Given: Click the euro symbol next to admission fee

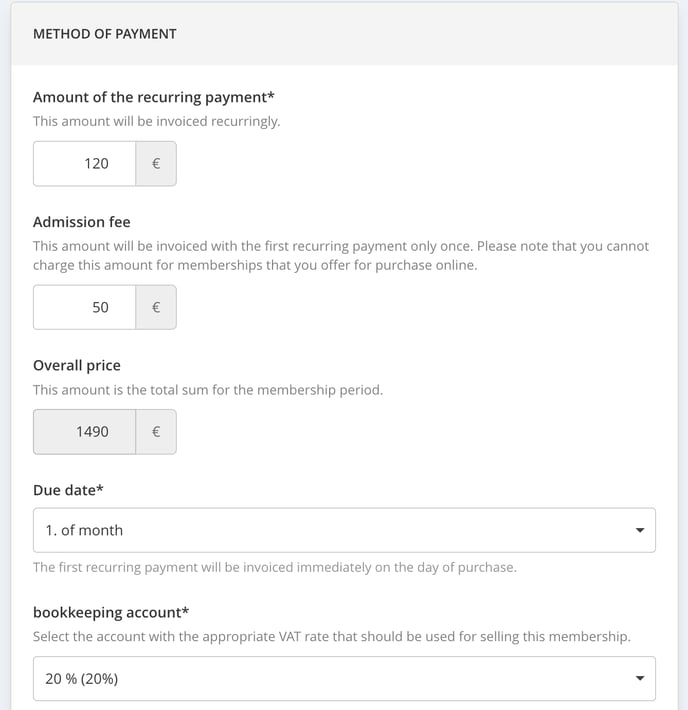Looking at the screenshot, I should click(x=156, y=307).
